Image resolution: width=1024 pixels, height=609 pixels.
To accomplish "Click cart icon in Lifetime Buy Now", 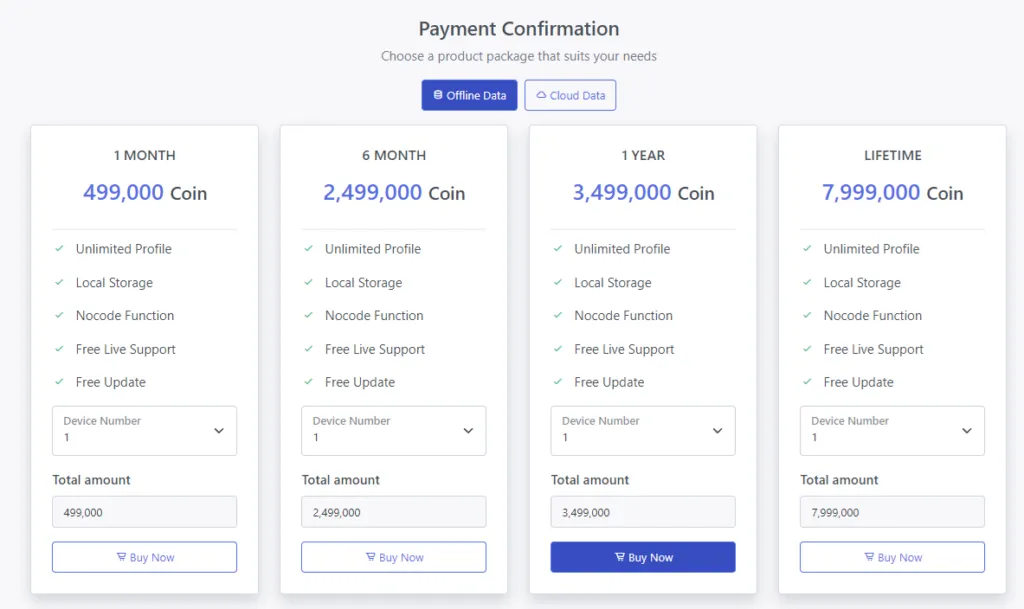I will pyautogui.click(x=869, y=558).
